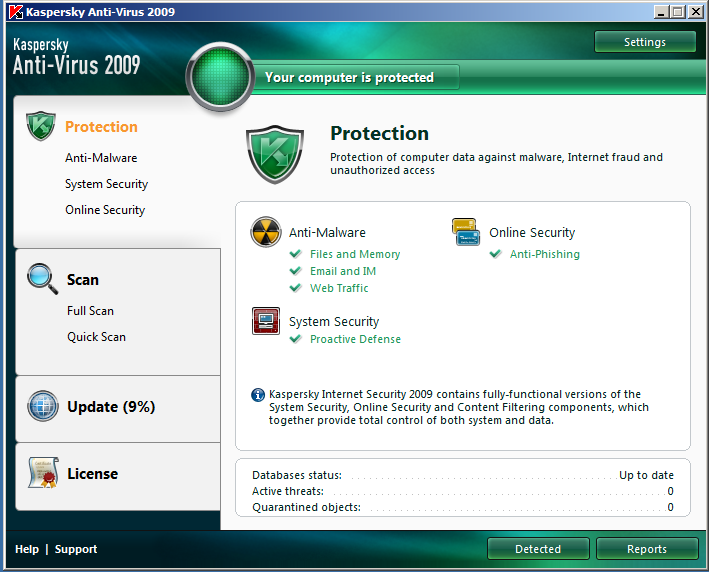
Task: Click the Scan magnifying glass icon
Action: pos(42,279)
